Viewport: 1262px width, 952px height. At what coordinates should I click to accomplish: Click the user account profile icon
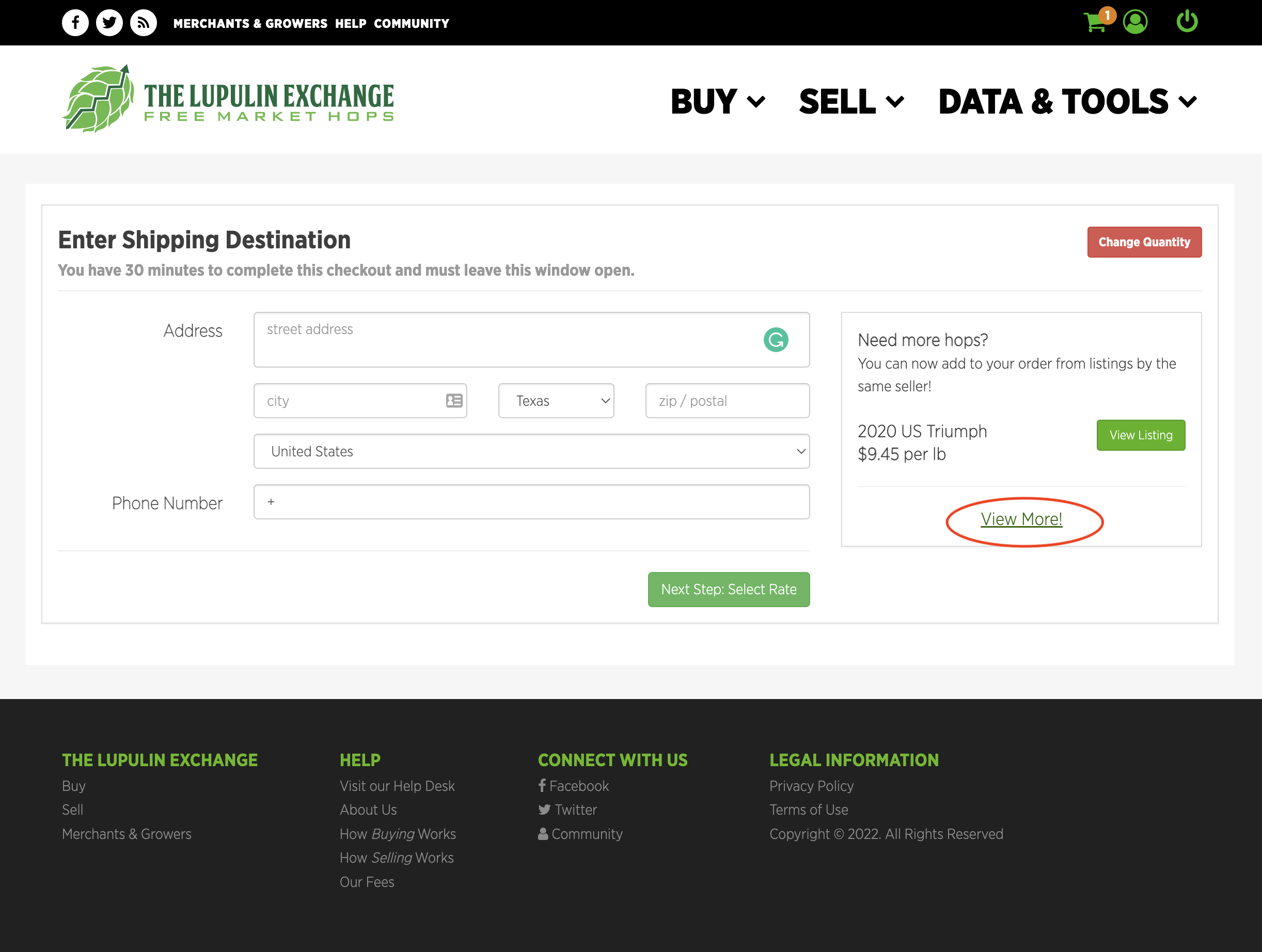point(1135,22)
